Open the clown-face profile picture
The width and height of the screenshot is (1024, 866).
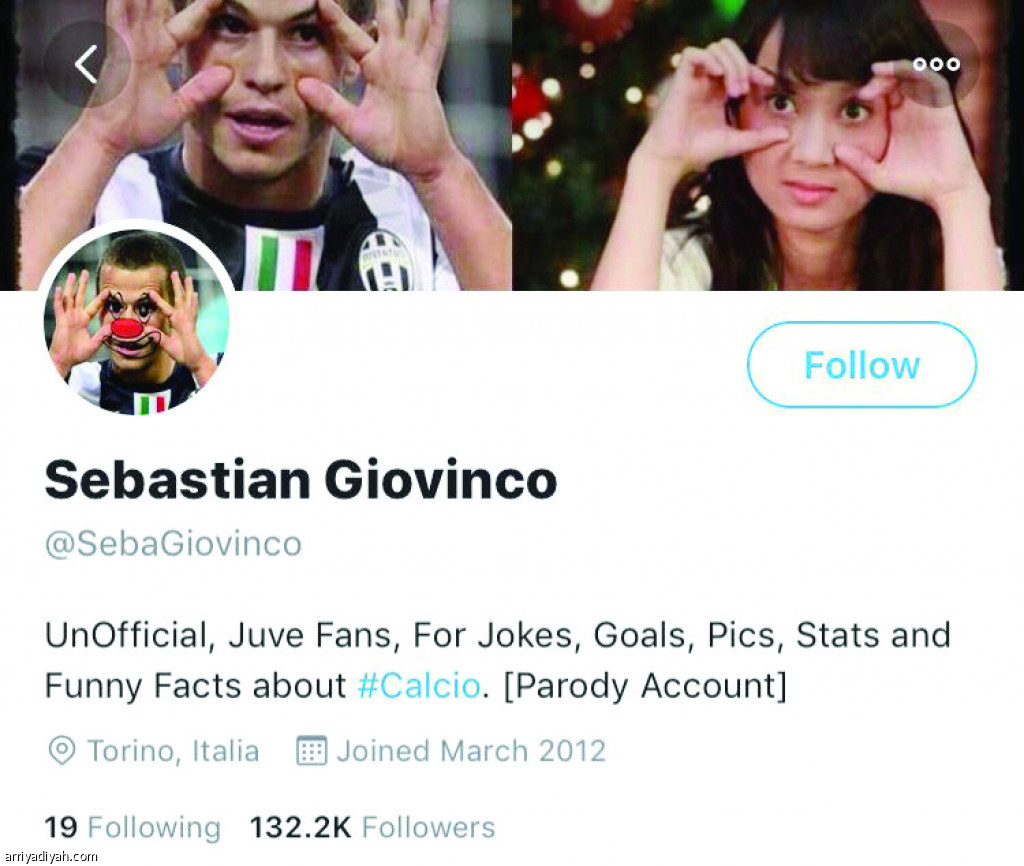[x=136, y=321]
